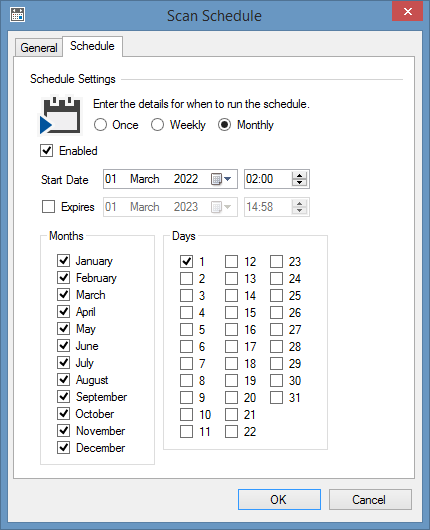Click the Scan Schedule title bar calendar icon
Viewport: 430px width, 530px height.
tap(17, 15)
